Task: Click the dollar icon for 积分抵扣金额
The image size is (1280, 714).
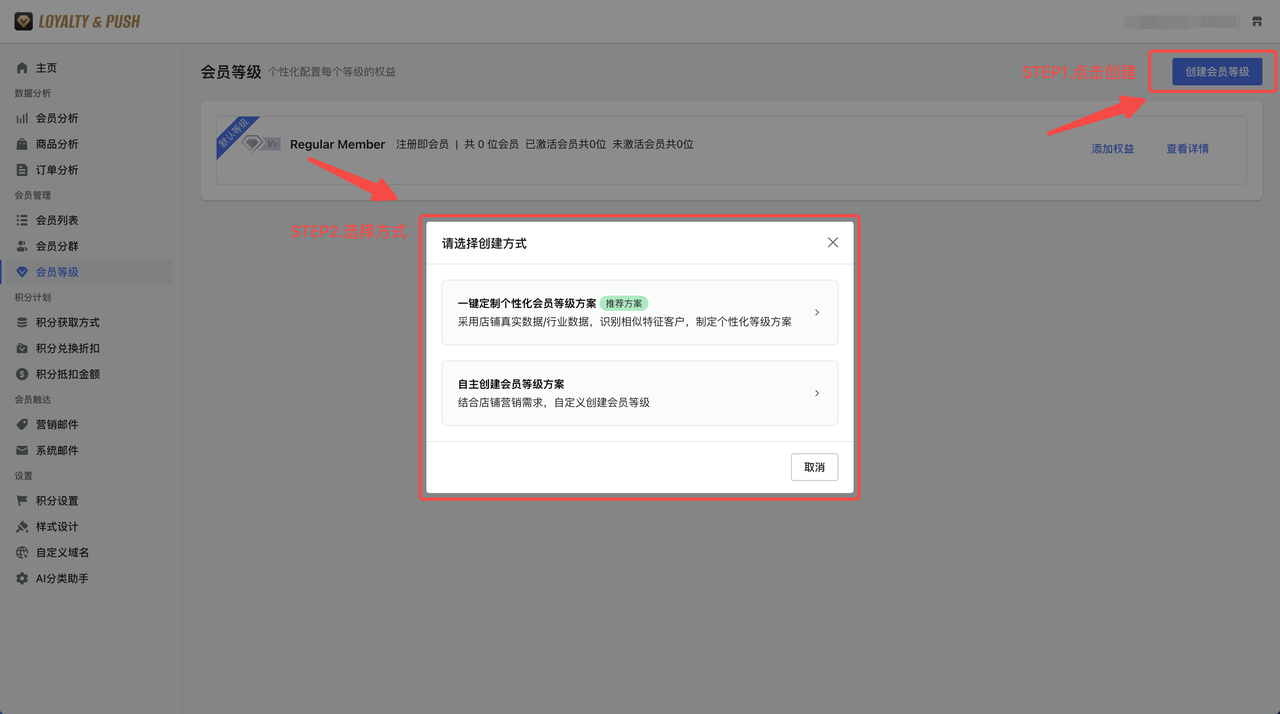Action: 22,374
